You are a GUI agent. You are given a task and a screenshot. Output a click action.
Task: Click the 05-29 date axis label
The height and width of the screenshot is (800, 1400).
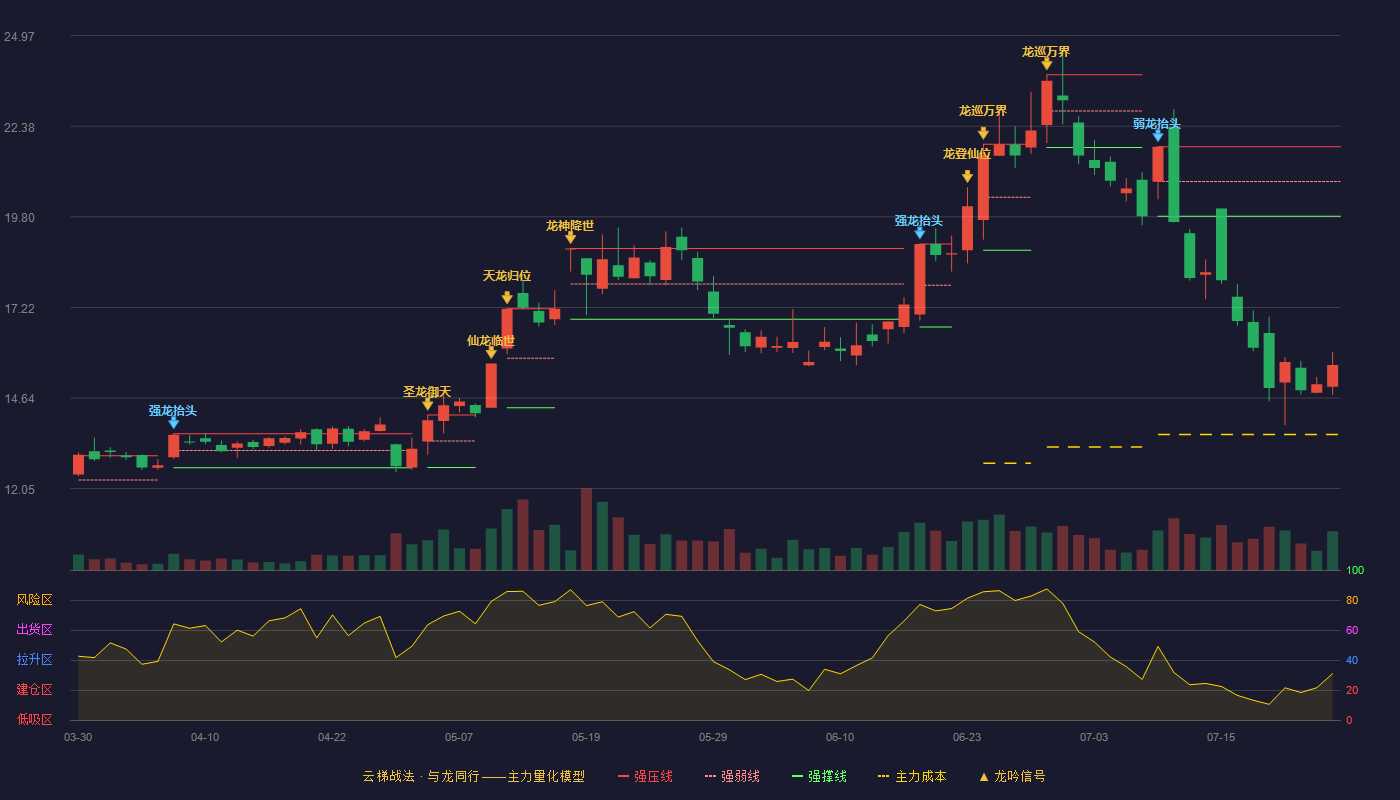(713, 737)
